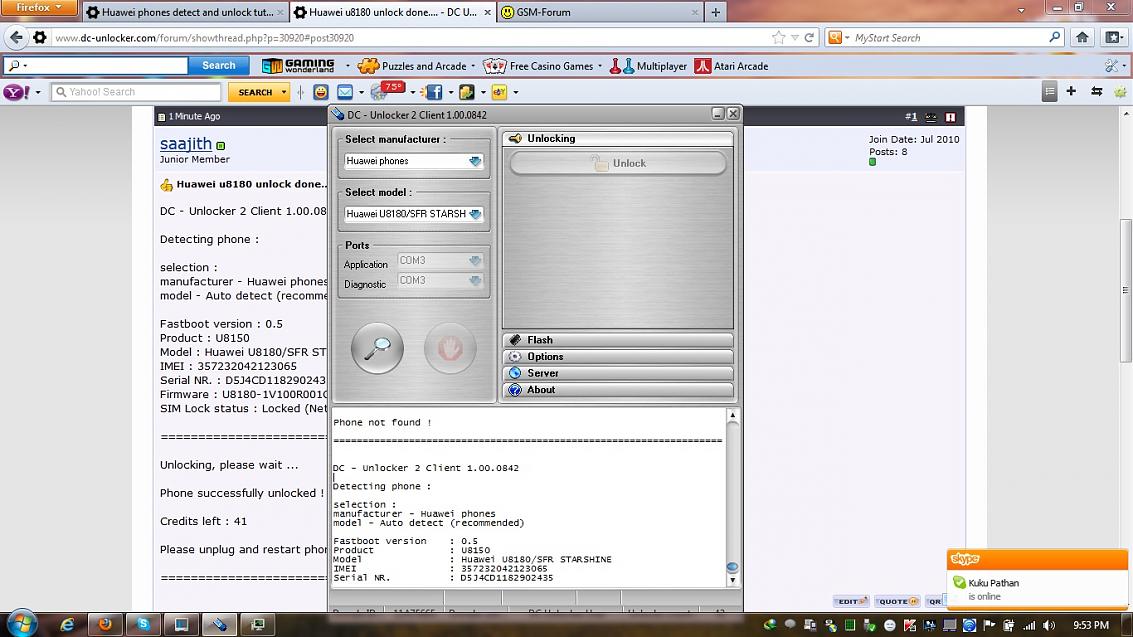Open Internet Explorer from the taskbar
The image size is (1133, 637).
[67, 624]
